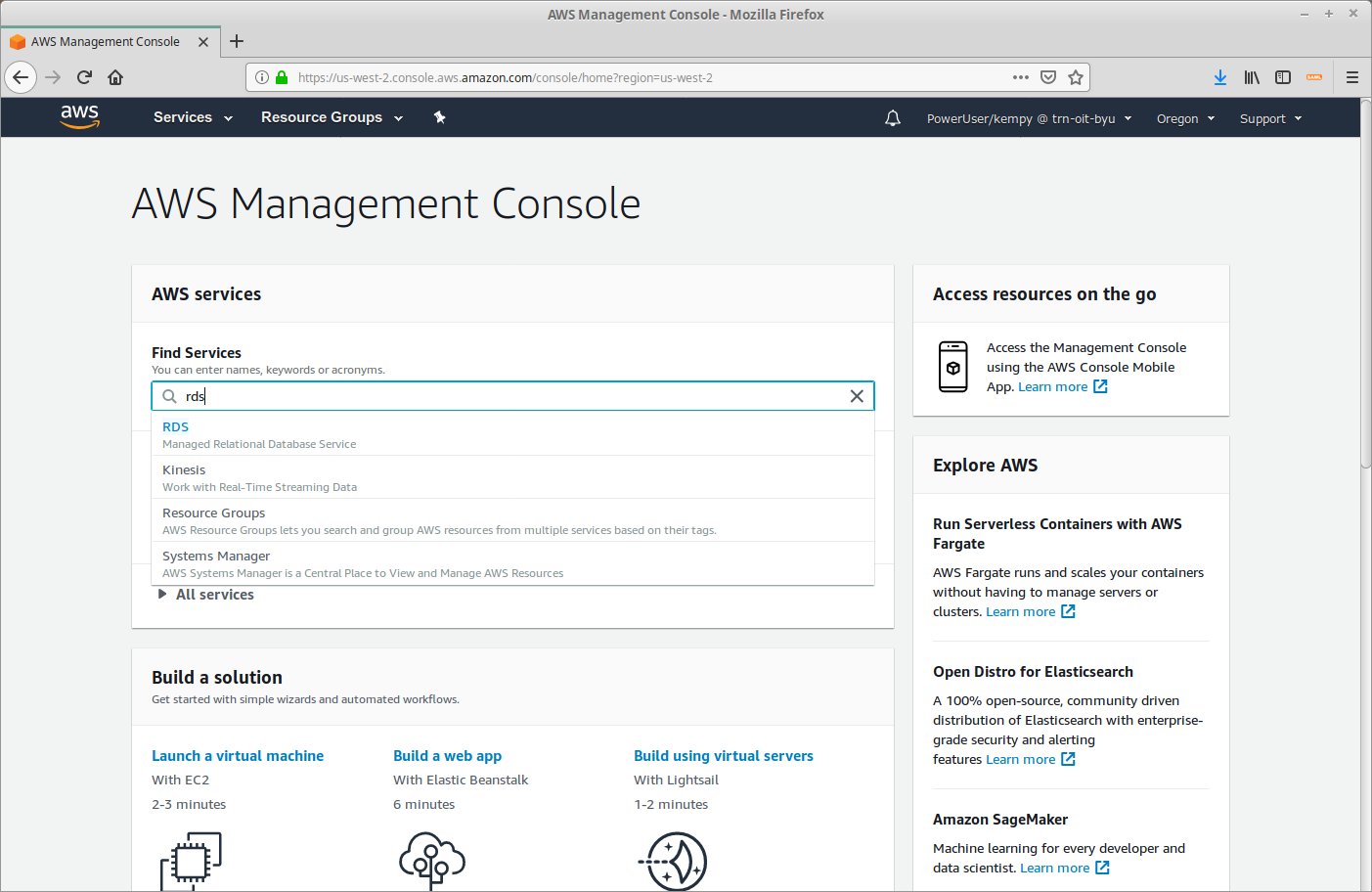Click the external link icon after the Console Mobile App Learn more
Viewport: 1372px width, 892px height.
(x=1100, y=386)
